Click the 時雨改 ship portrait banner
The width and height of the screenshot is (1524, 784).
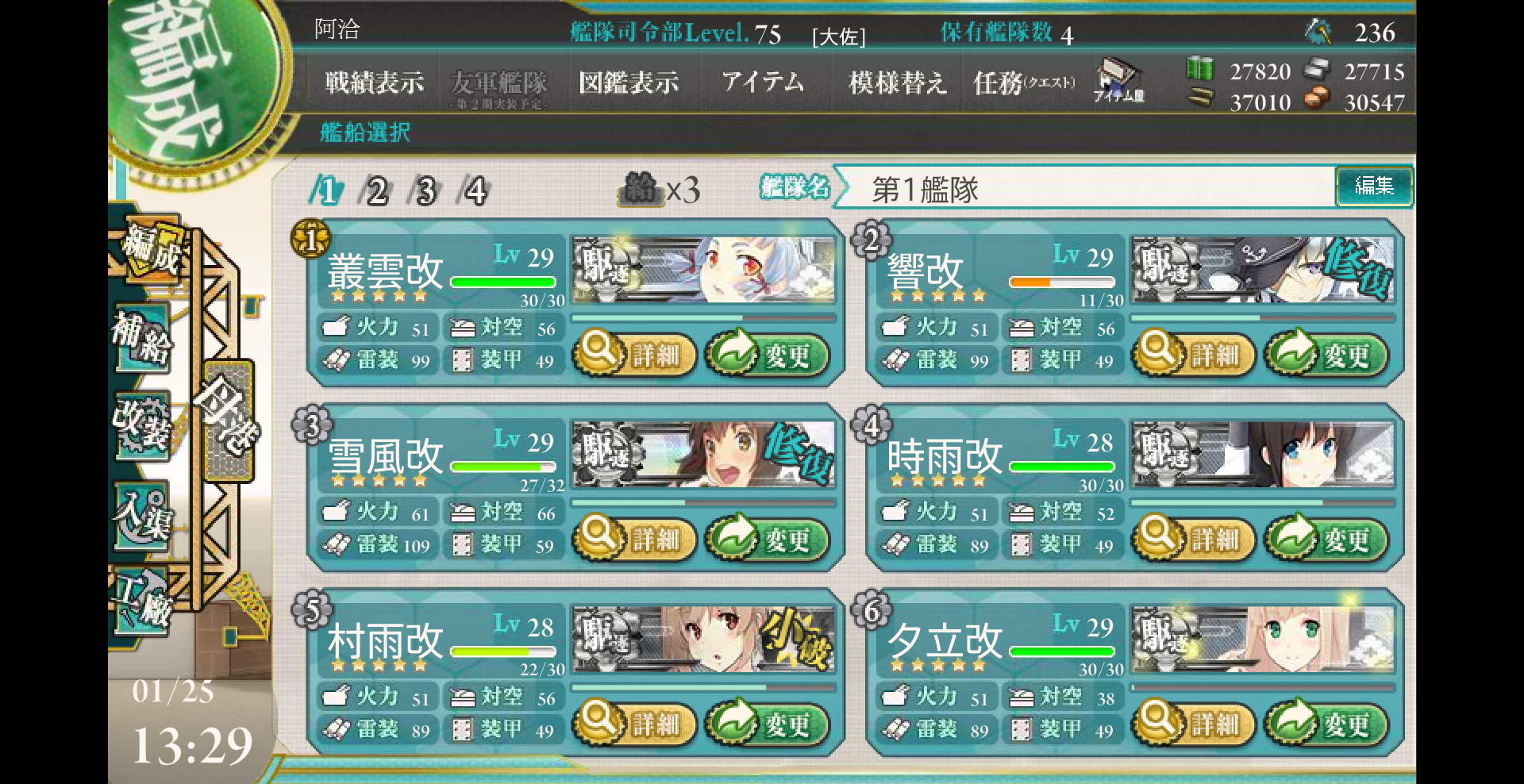(x=1263, y=454)
